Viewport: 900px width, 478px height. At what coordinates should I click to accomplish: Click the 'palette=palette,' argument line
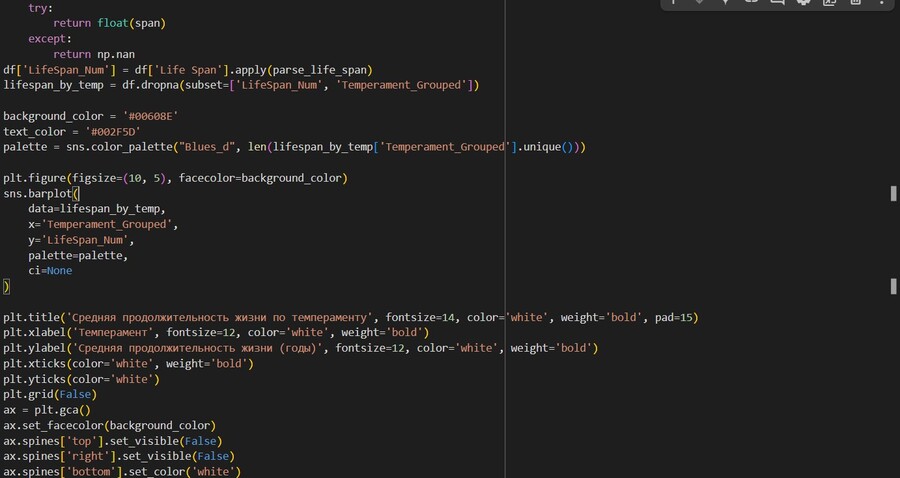(78, 256)
